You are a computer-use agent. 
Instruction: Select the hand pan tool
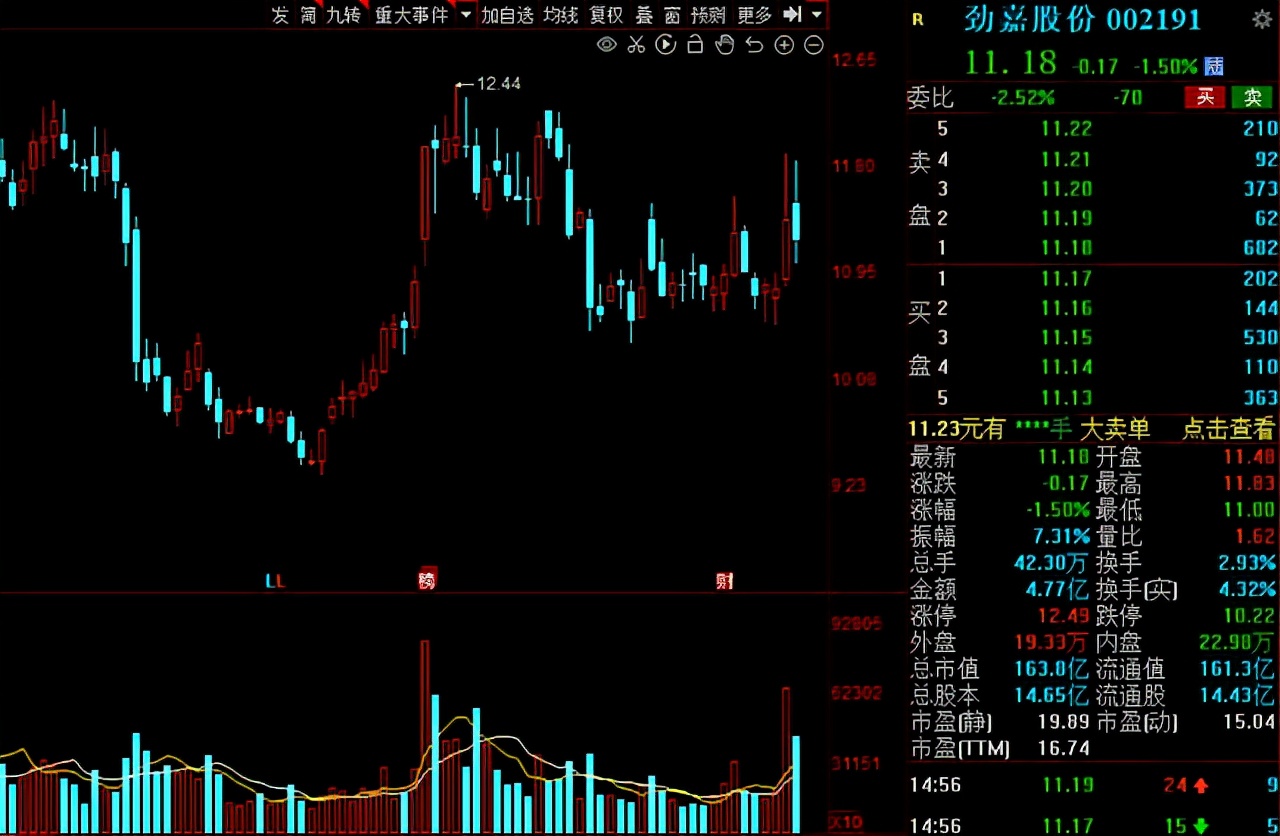(x=724, y=45)
